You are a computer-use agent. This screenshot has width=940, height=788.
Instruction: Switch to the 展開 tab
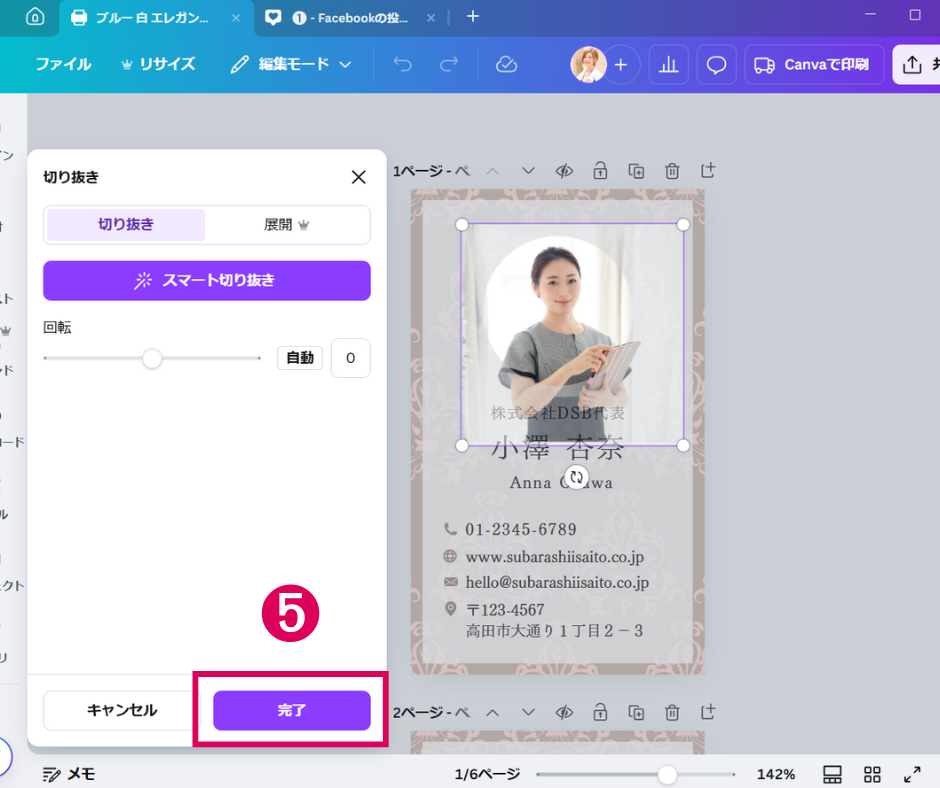pos(287,225)
